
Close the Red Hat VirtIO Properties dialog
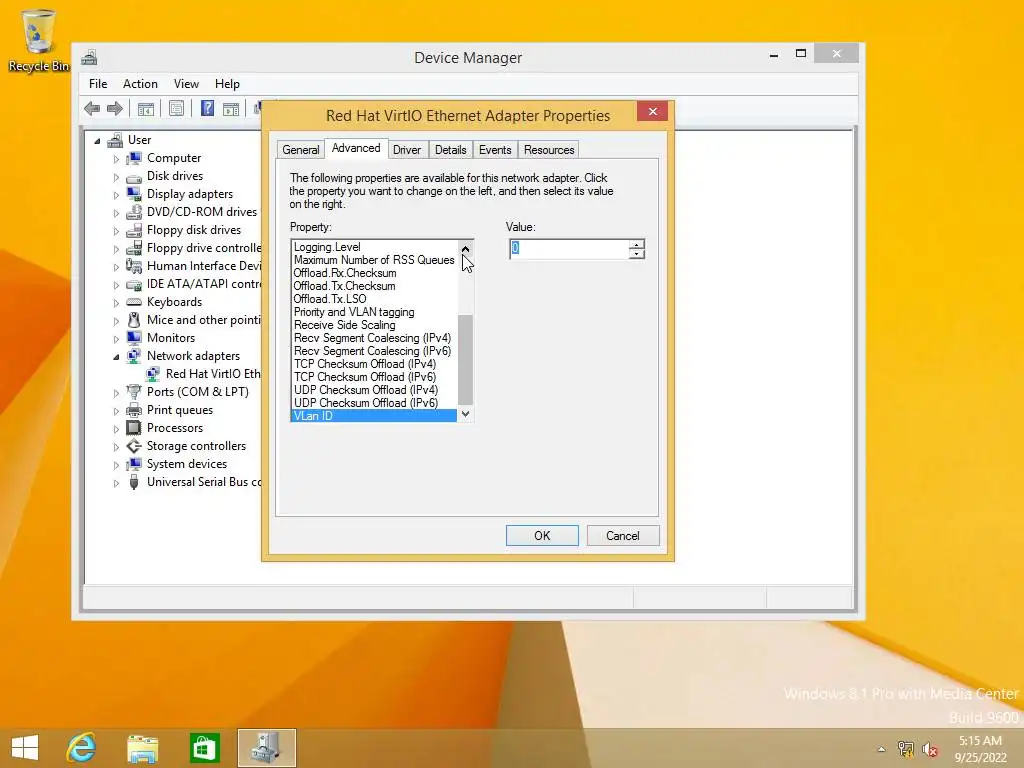click(652, 112)
